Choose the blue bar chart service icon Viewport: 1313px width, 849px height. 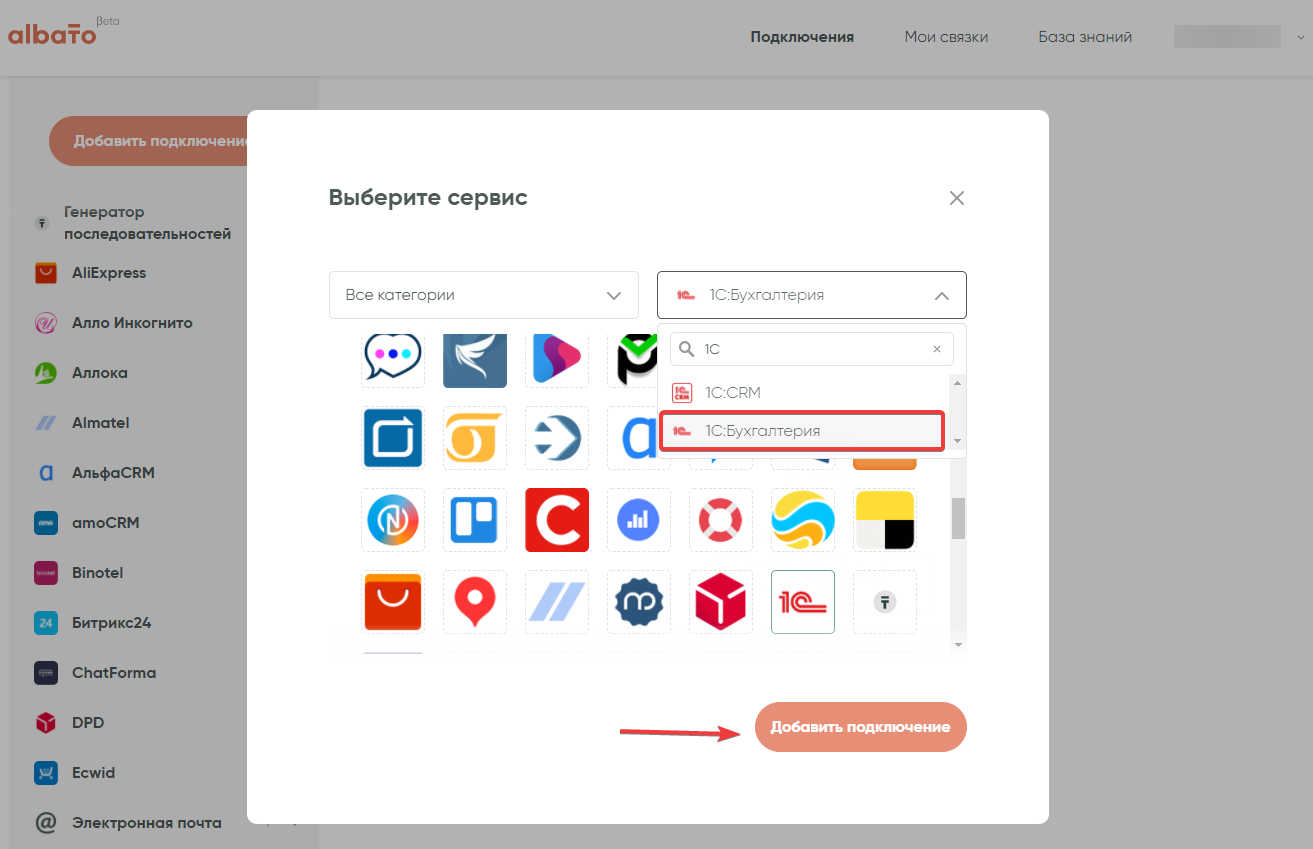(638, 520)
